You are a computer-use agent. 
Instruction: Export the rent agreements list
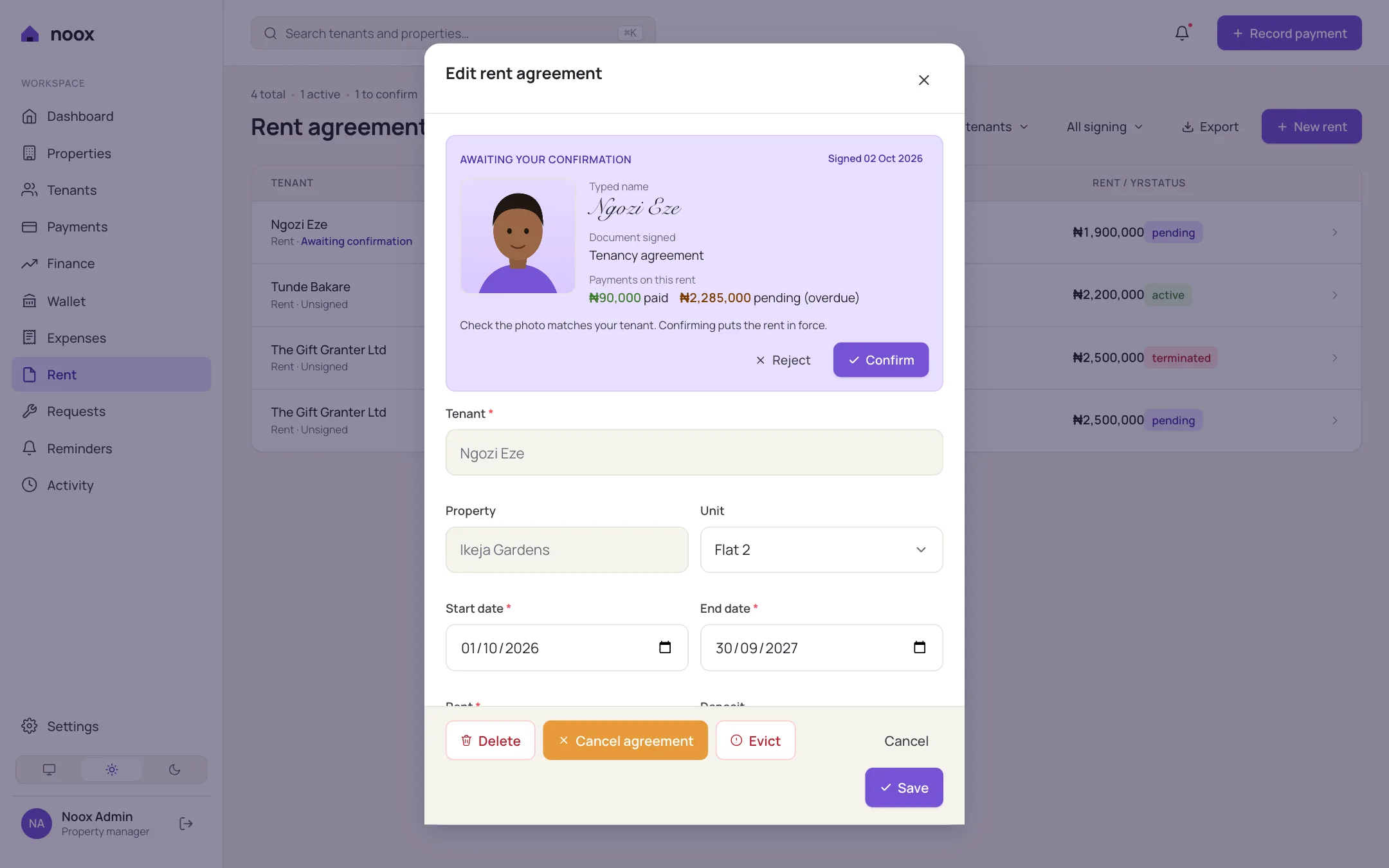[1210, 127]
